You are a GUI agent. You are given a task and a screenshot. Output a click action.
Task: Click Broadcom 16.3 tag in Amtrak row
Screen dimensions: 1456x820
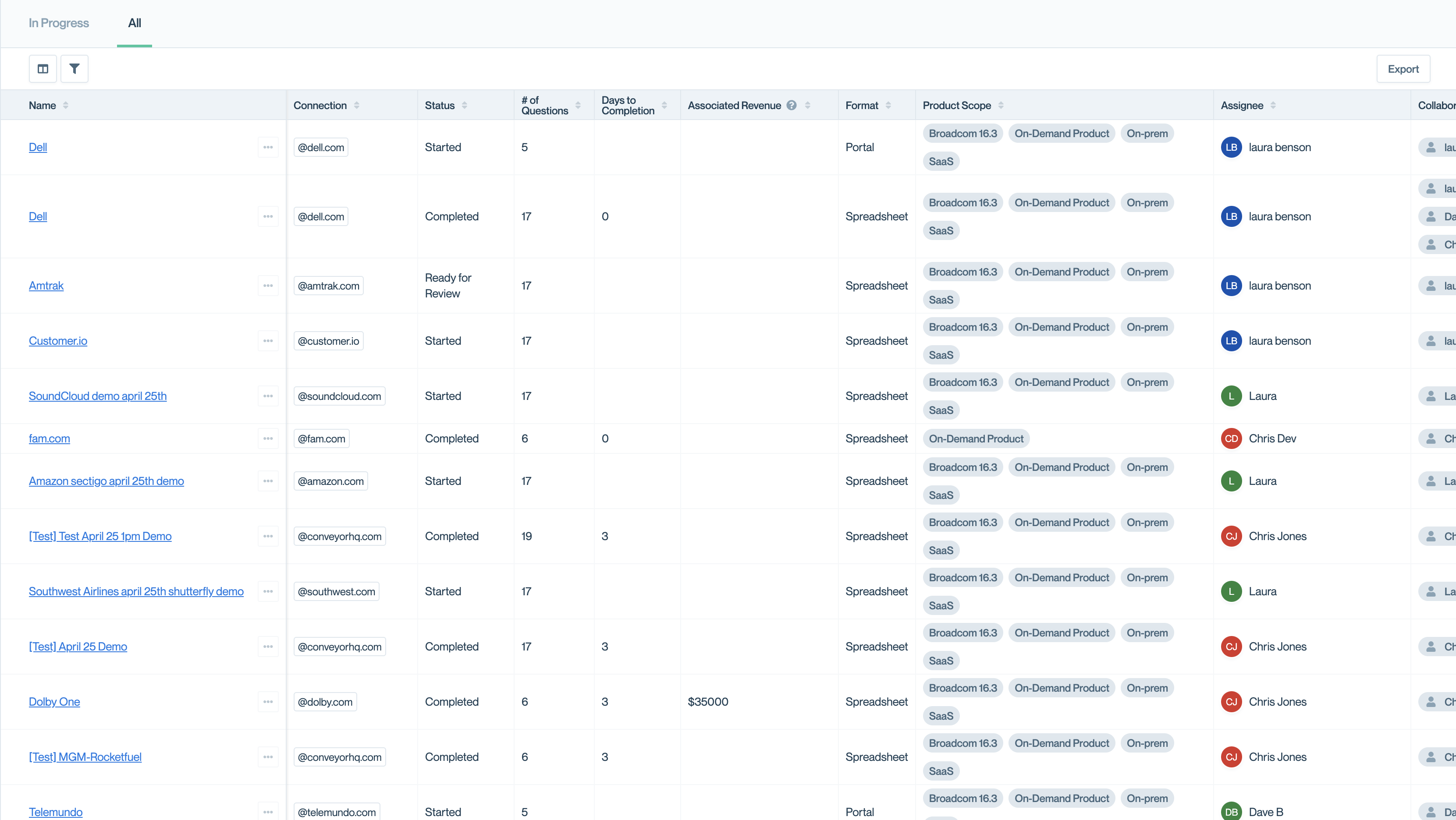(x=963, y=272)
